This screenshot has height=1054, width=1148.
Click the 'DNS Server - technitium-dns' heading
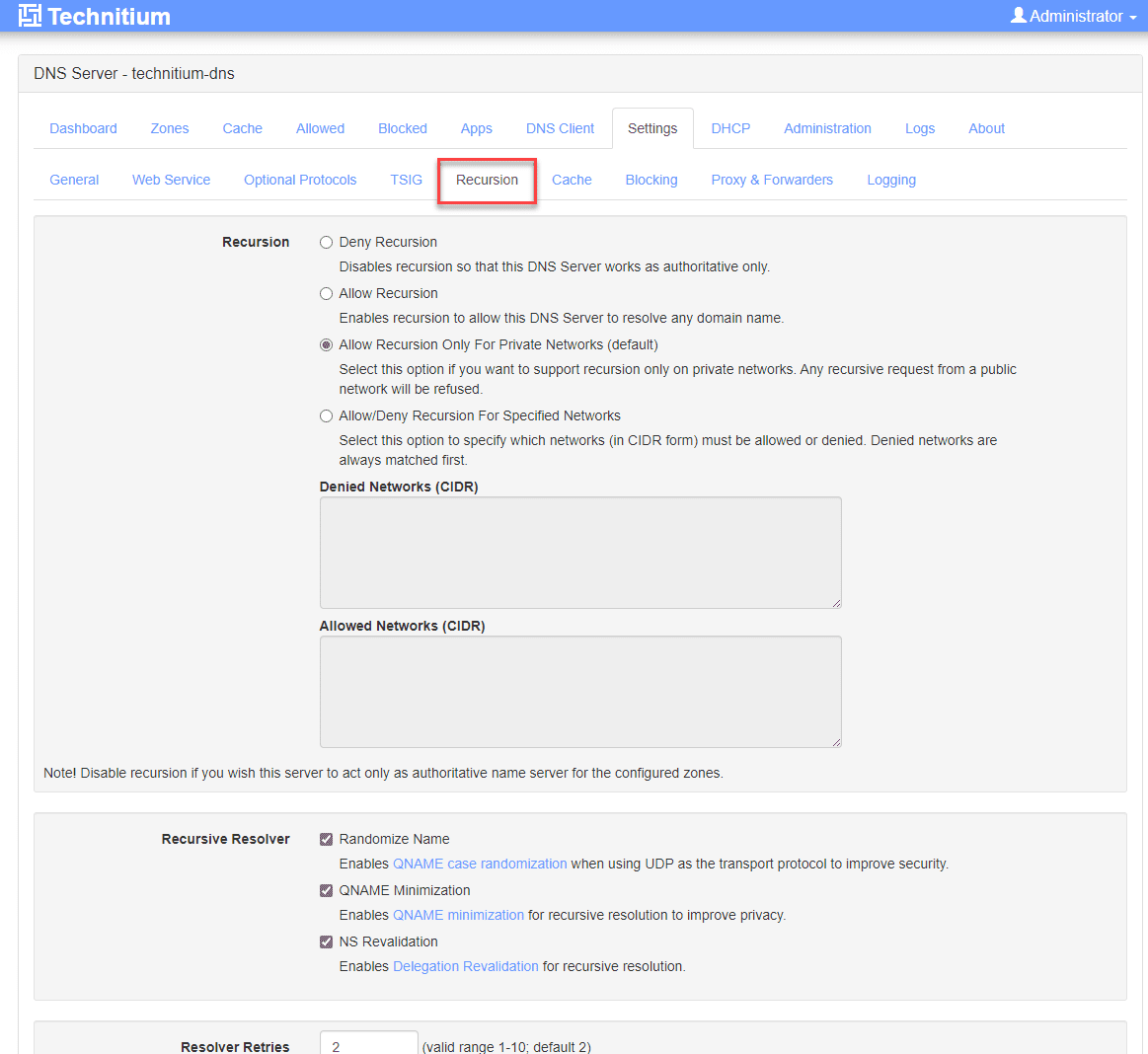point(134,74)
